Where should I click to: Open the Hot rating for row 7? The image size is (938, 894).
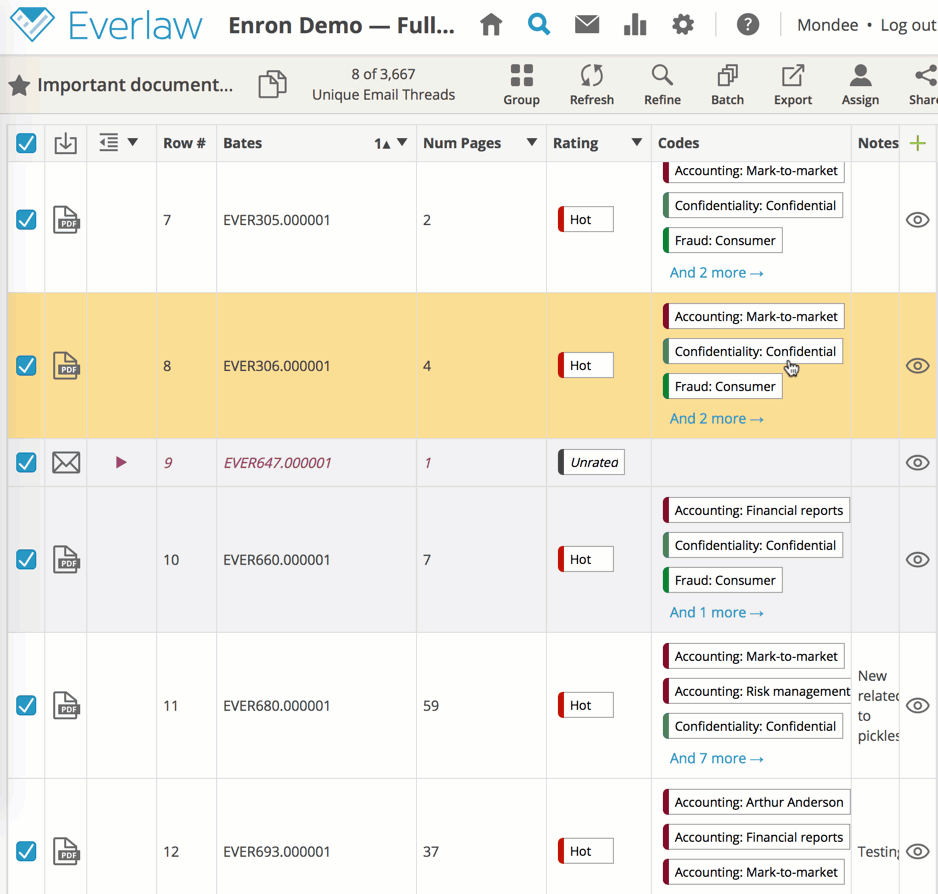pos(586,220)
